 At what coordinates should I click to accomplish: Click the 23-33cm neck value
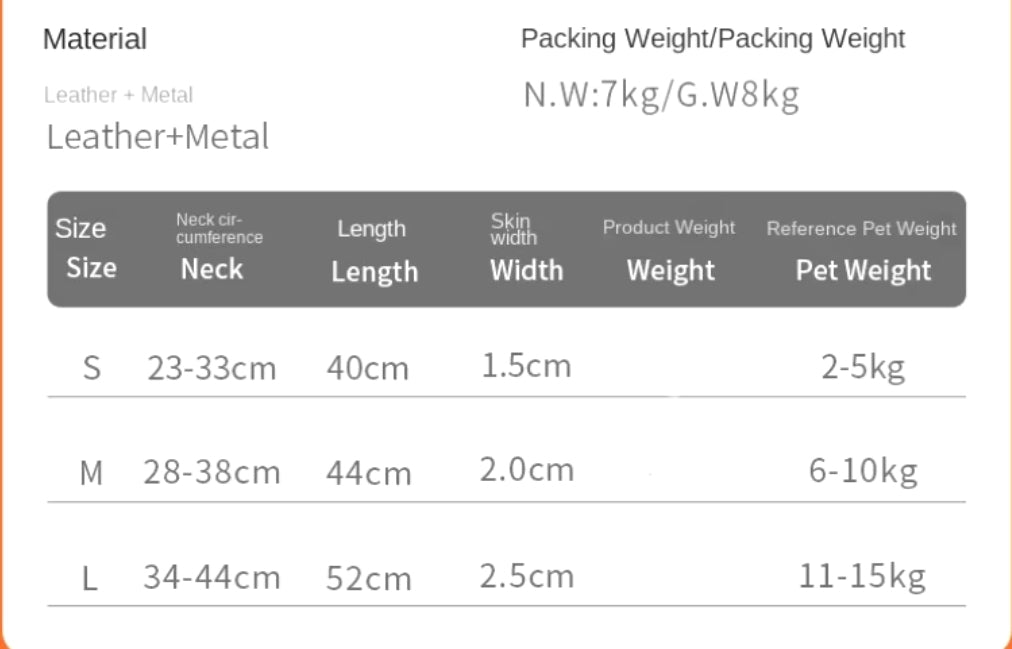[212, 368]
